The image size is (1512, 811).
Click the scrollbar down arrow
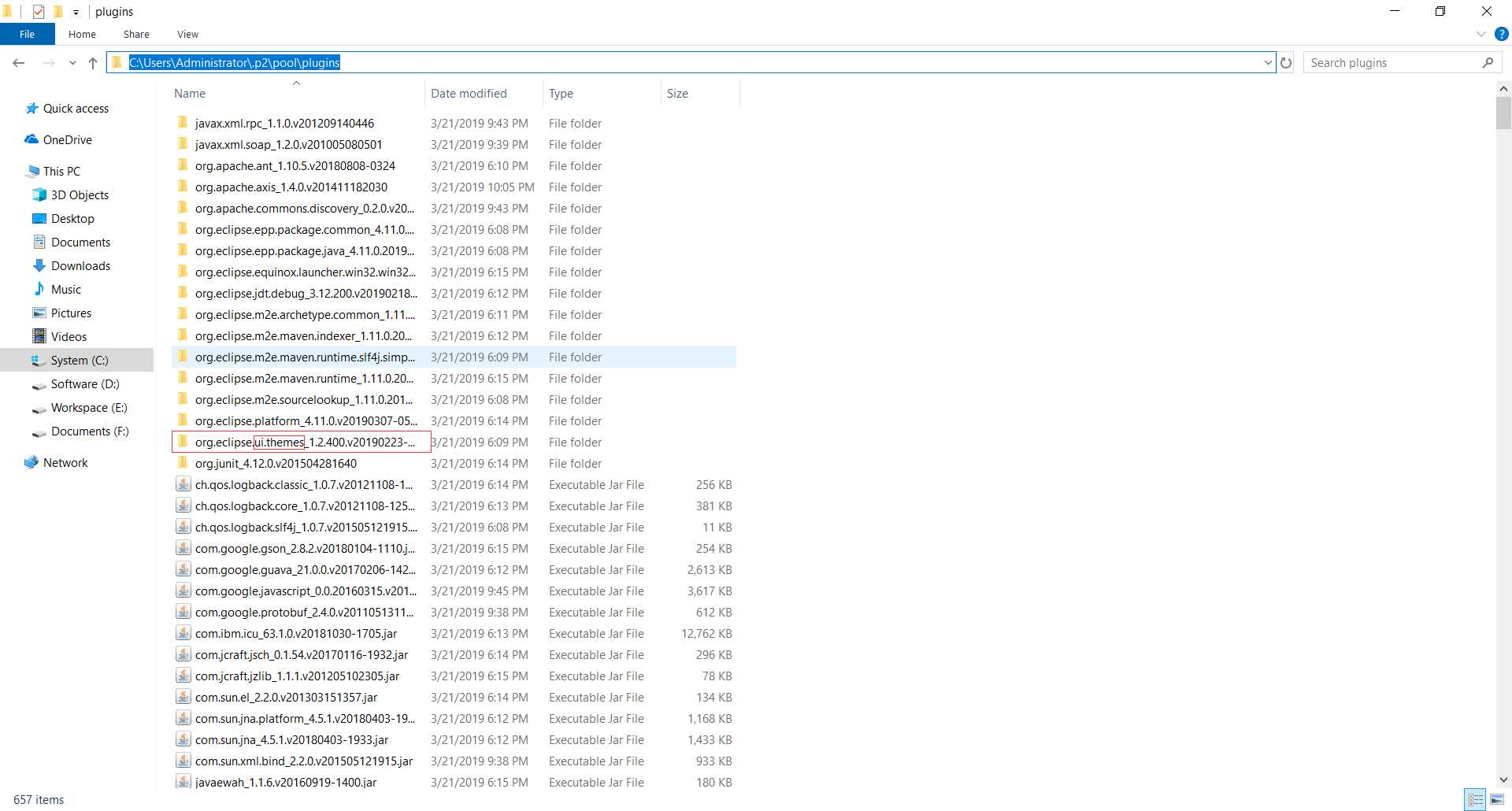tap(1503, 780)
